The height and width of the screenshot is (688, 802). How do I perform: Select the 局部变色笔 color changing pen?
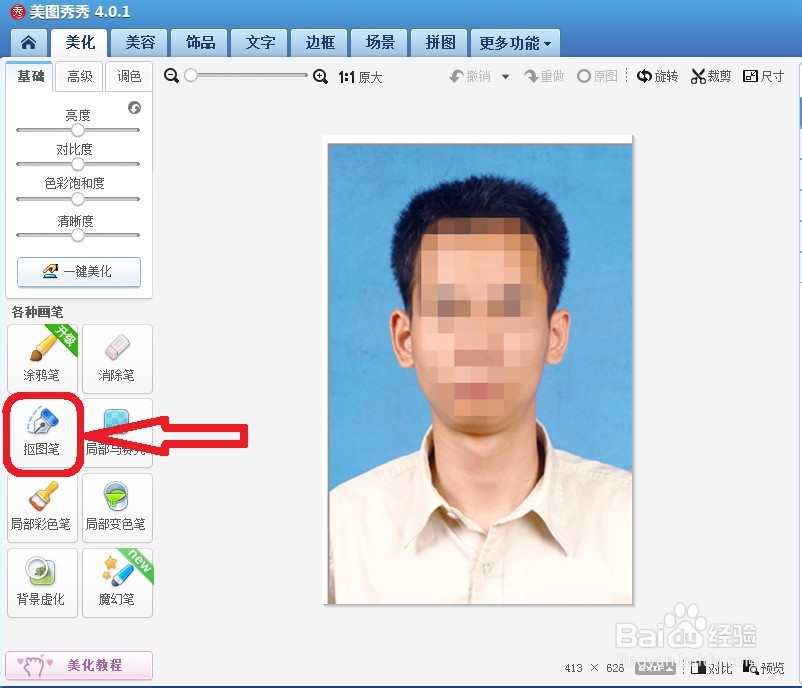click(116, 508)
